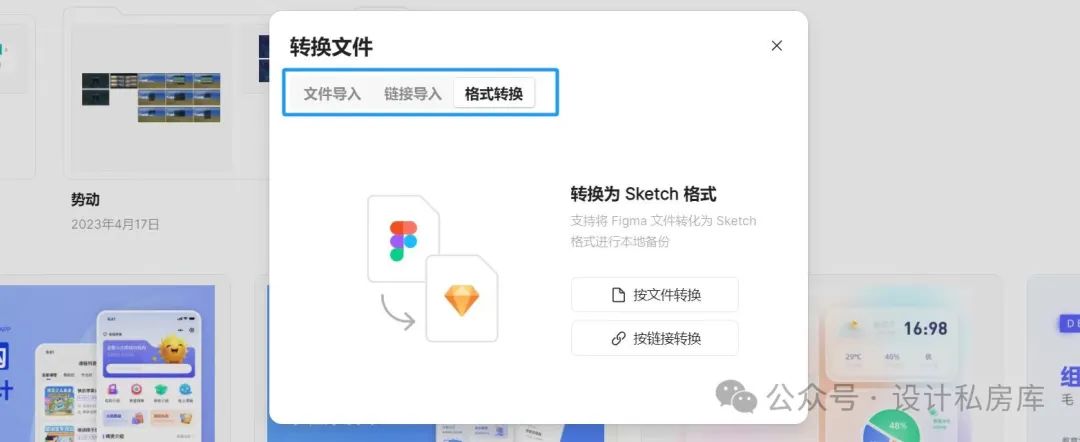Close the 转换文件 dialog

click(777, 45)
